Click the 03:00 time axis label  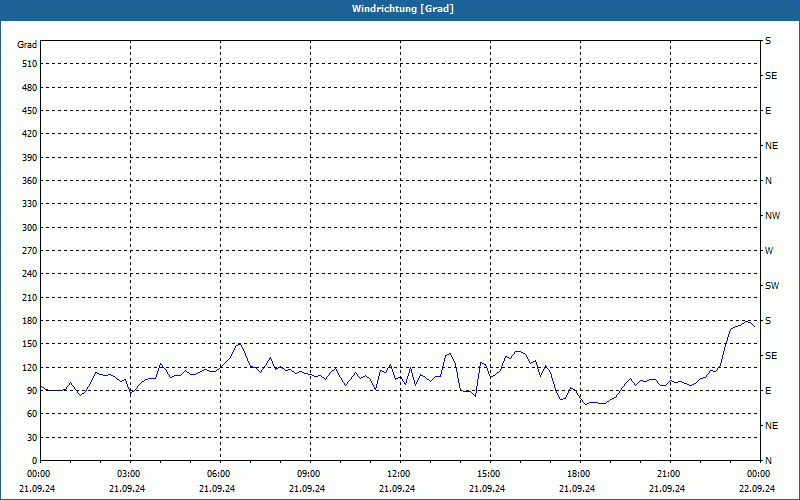pos(131,474)
